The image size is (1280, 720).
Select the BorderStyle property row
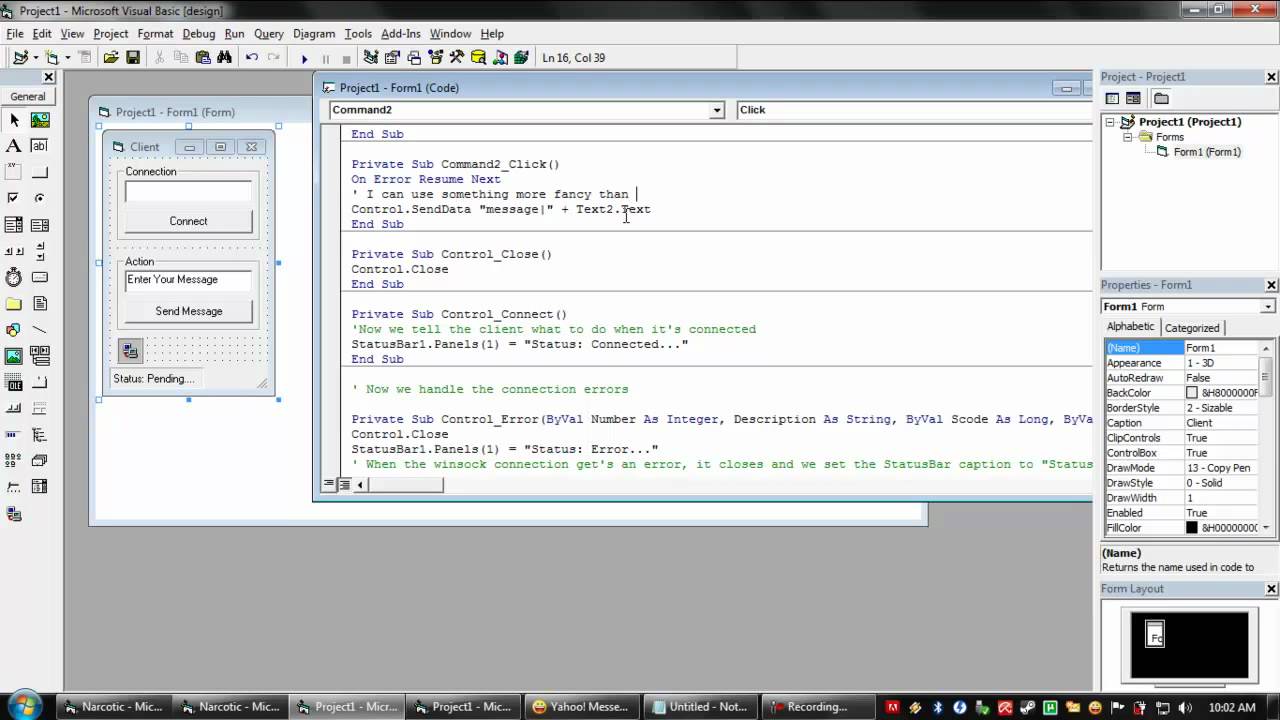[1182, 408]
